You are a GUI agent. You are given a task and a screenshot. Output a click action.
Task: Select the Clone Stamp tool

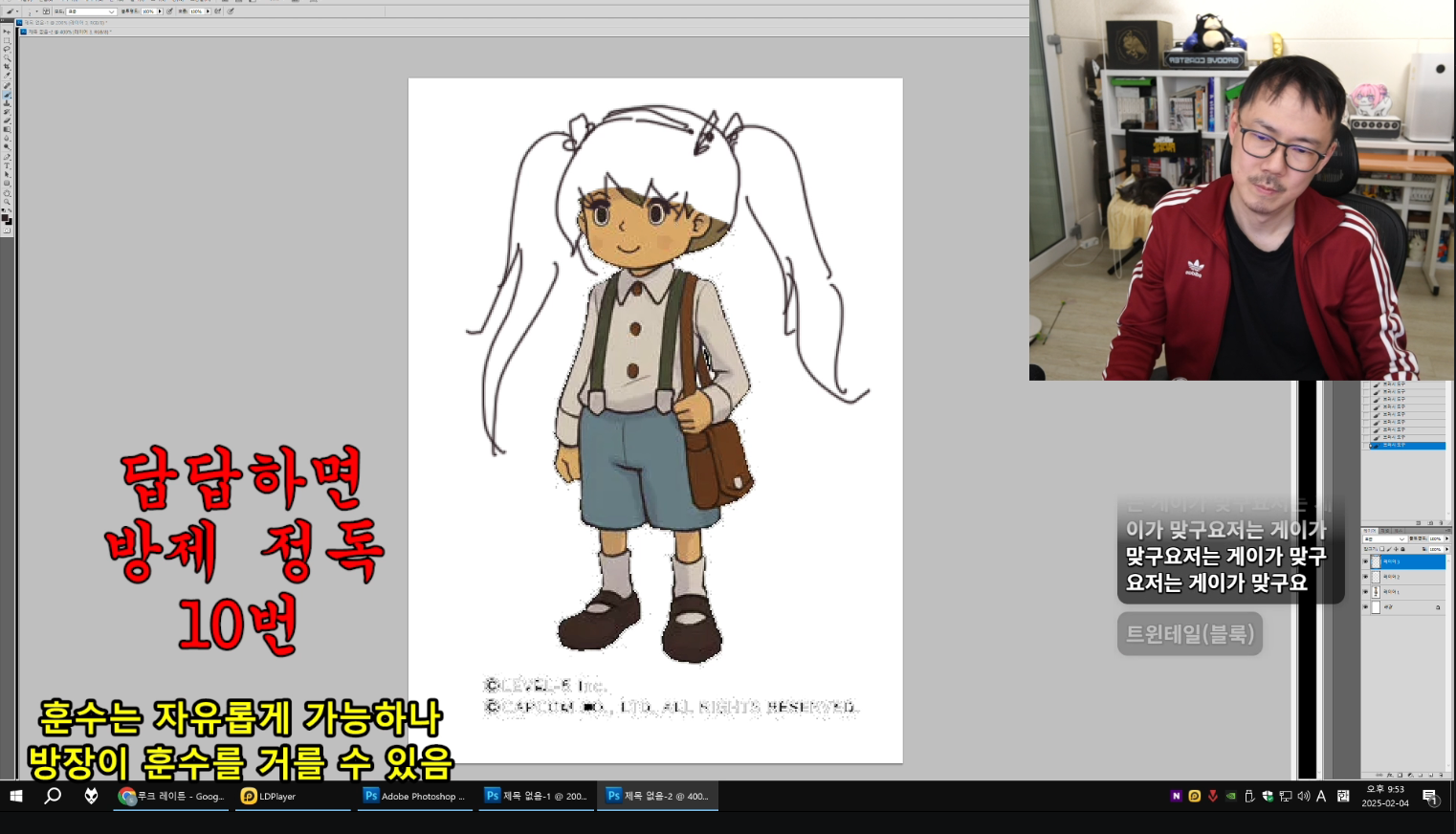tap(8, 103)
